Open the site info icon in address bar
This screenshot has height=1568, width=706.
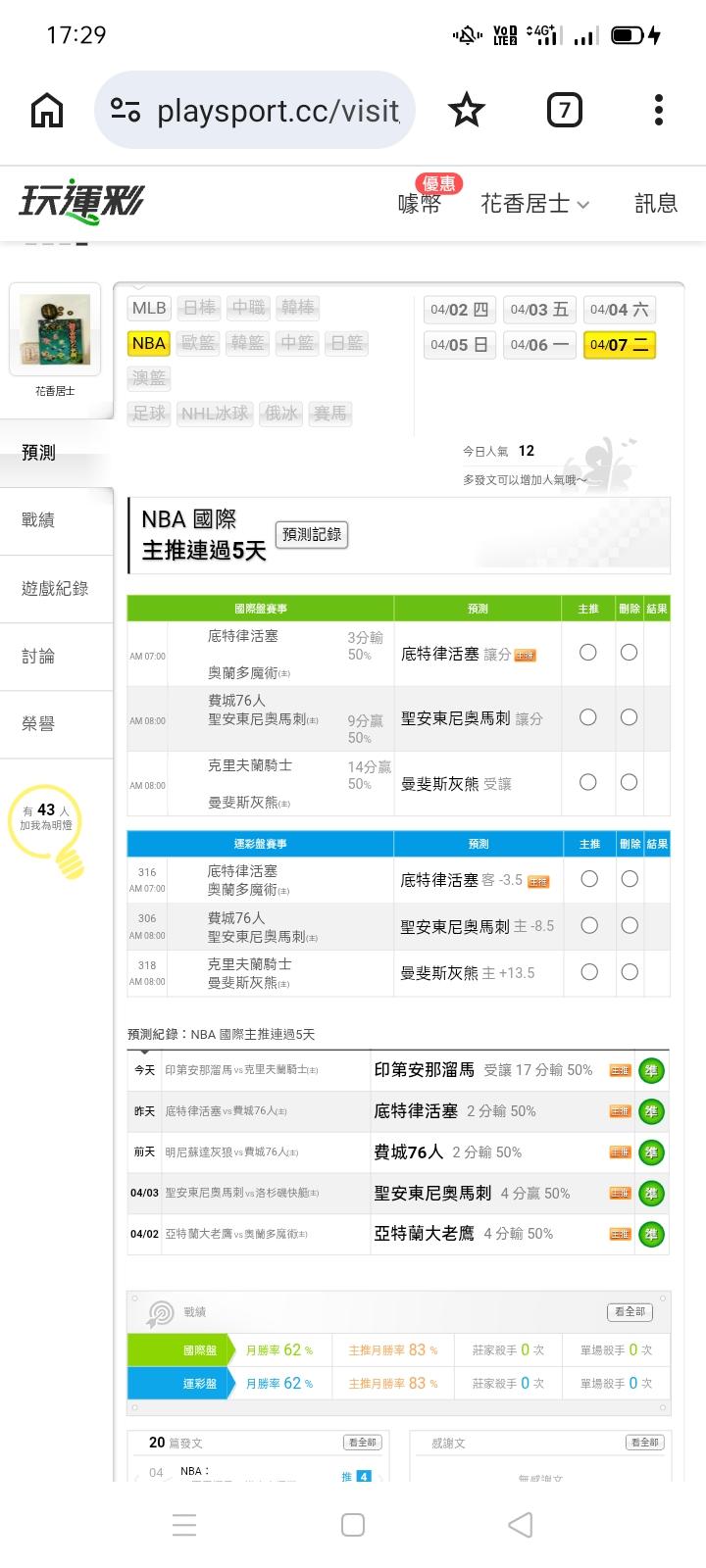[126, 111]
